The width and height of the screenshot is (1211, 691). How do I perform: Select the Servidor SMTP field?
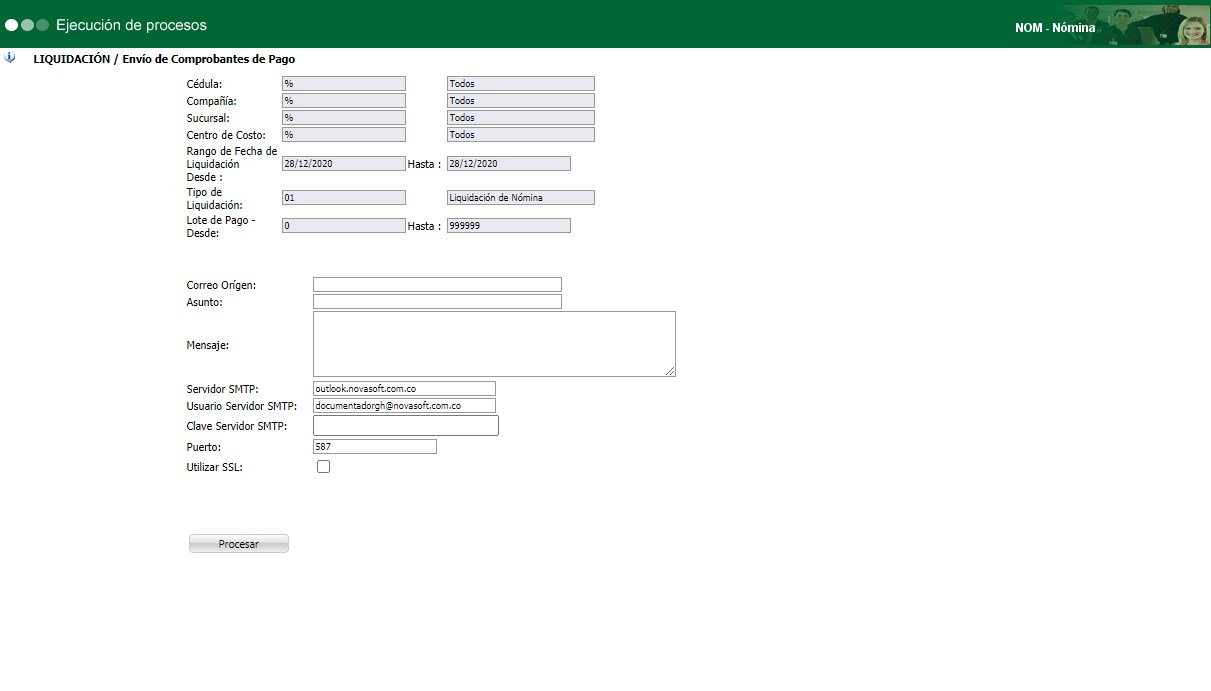pos(404,389)
